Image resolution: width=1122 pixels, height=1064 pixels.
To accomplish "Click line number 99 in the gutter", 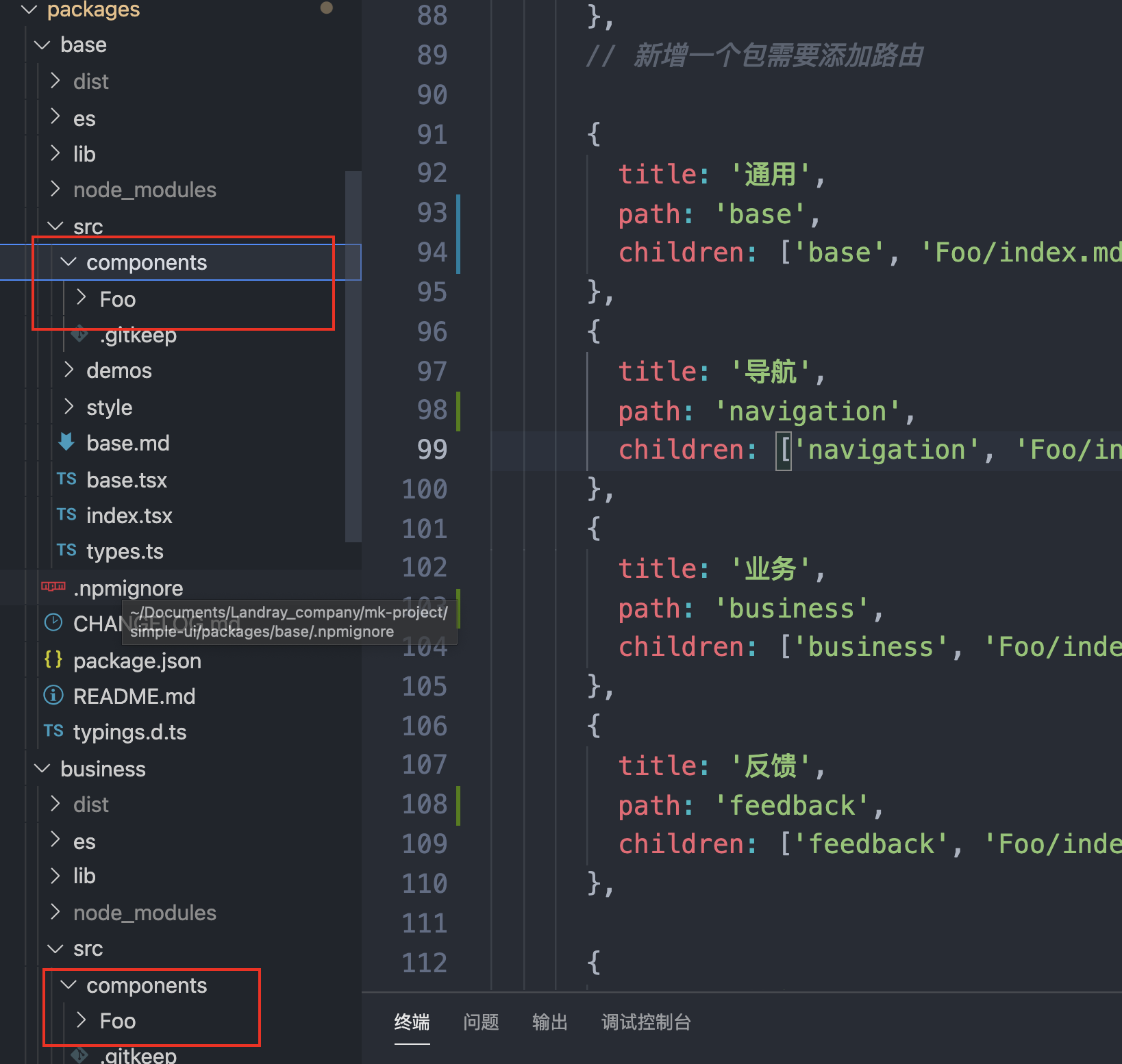I will tap(432, 449).
